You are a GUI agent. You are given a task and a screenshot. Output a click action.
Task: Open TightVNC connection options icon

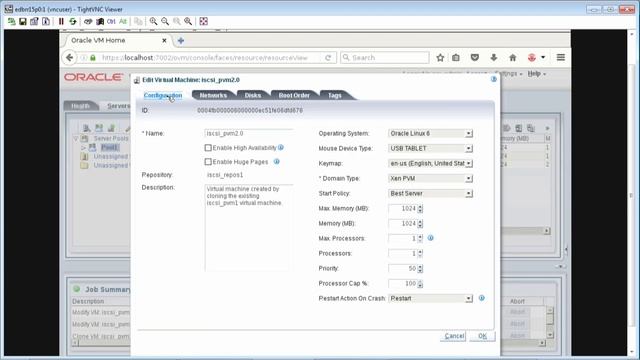34,21
